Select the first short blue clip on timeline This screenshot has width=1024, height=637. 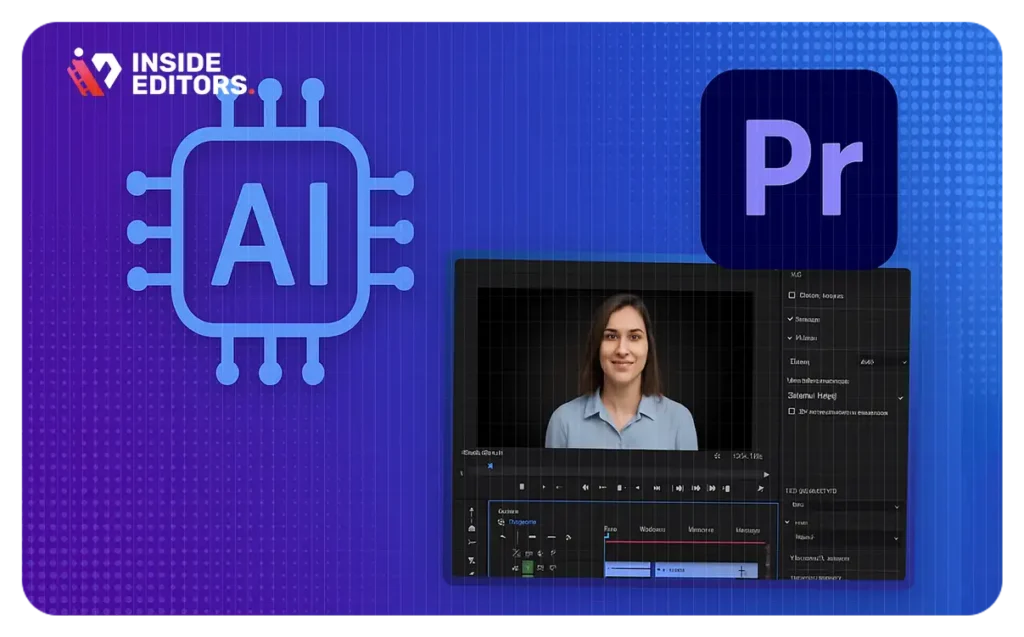point(628,570)
